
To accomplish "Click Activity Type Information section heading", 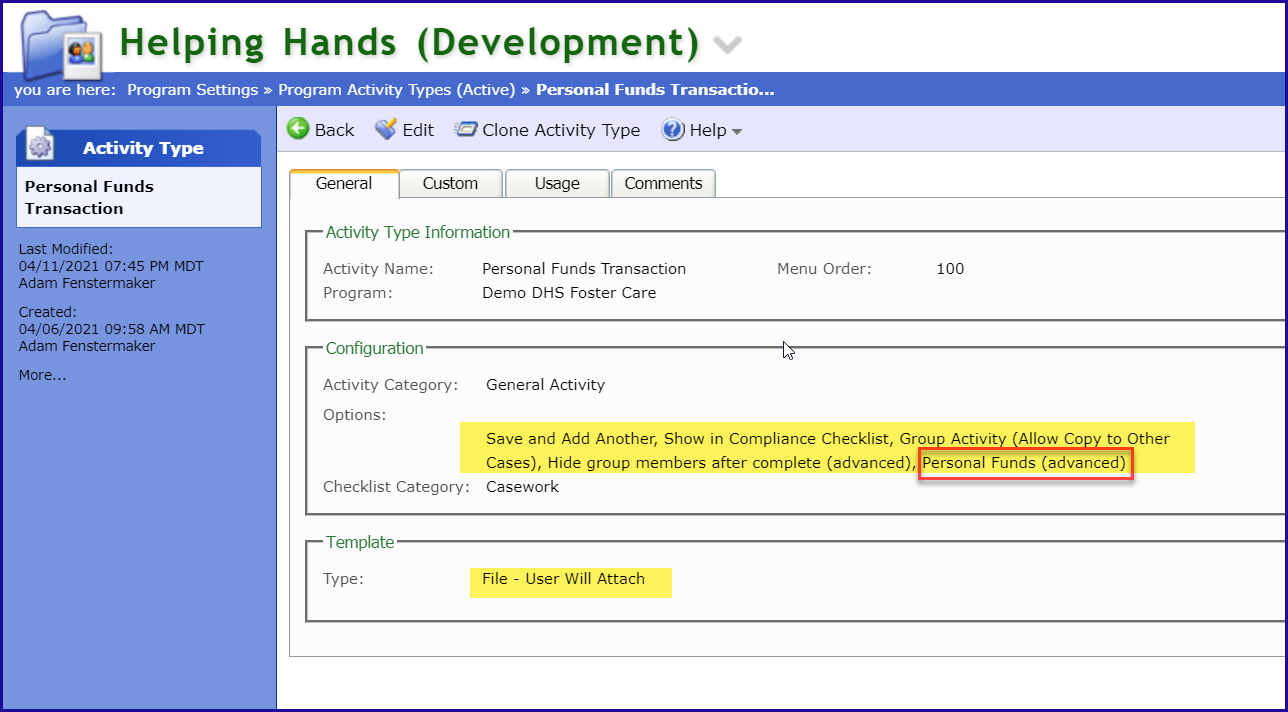I will [418, 232].
